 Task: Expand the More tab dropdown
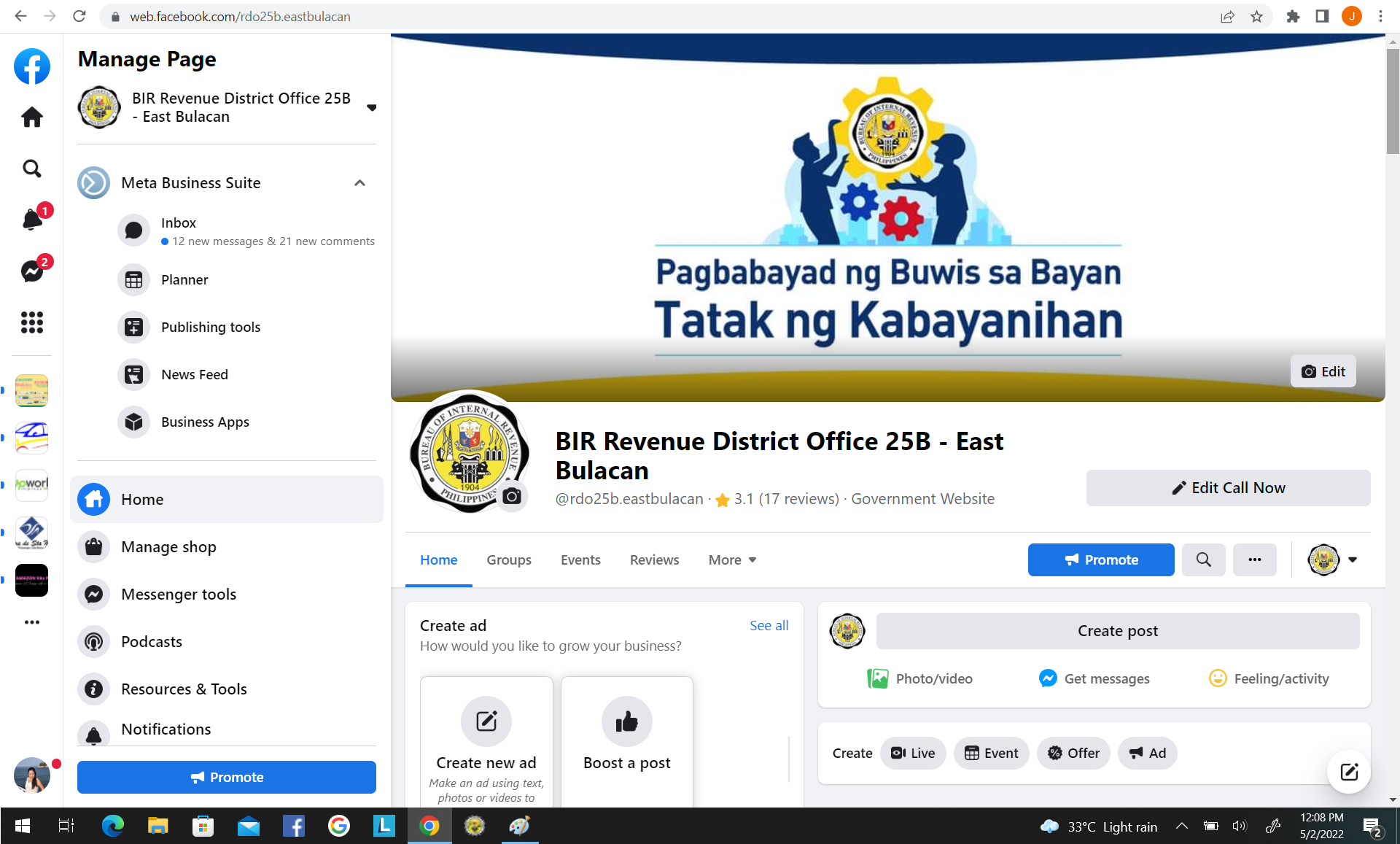(732, 560)
